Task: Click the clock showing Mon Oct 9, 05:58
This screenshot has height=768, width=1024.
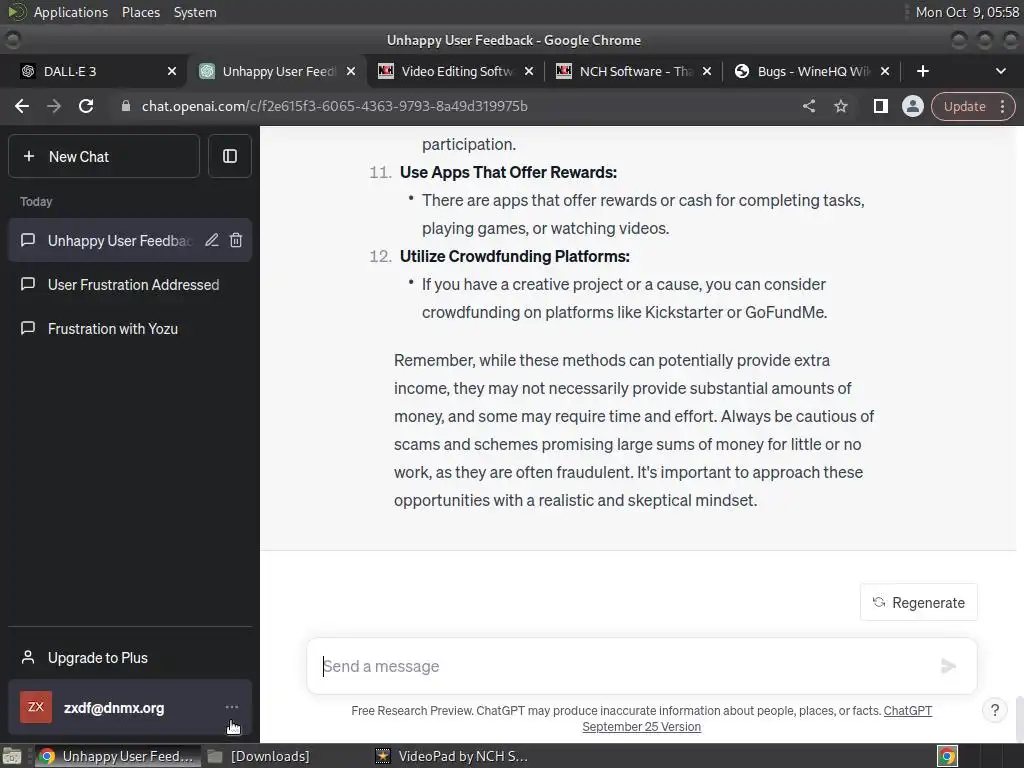Action: 967,12
